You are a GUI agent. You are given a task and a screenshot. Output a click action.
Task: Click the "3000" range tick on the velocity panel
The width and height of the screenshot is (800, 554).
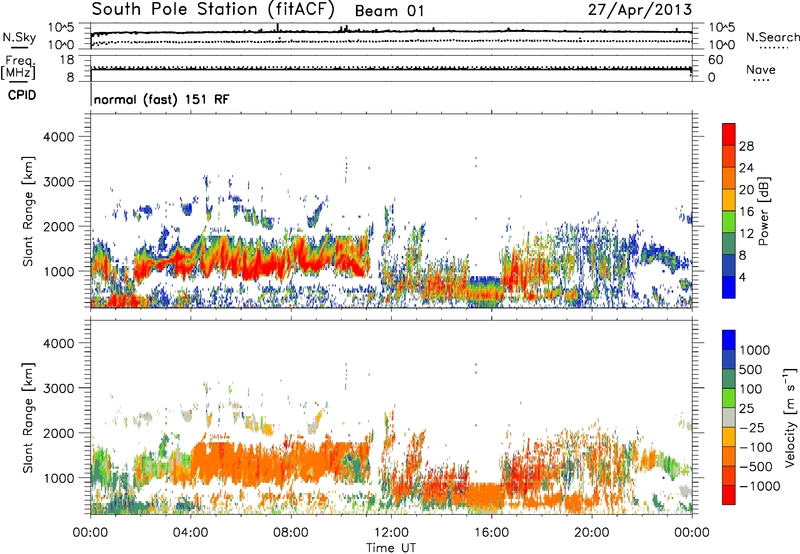coord(58,388)
